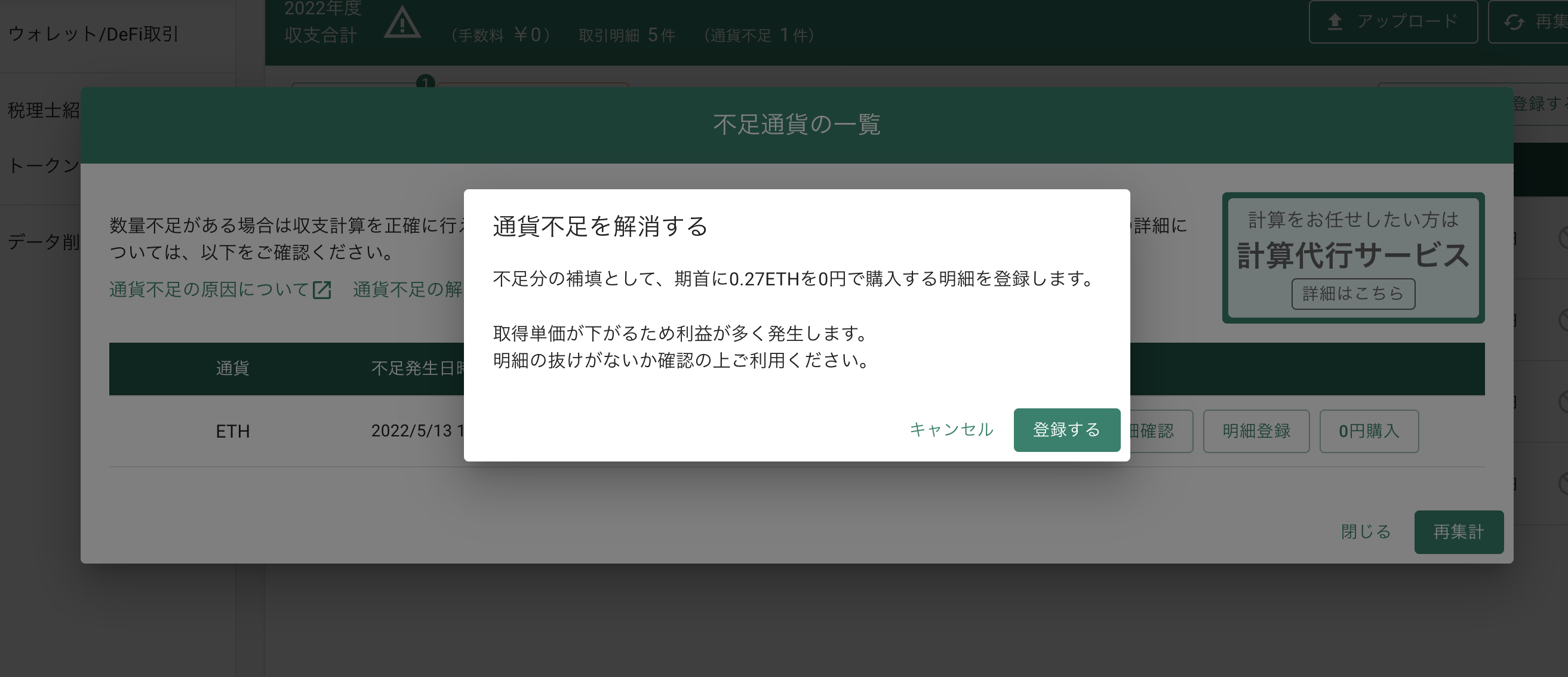Click ETH currency cell in the table
This screenshot has width=1568, height=677.
[x=232, y=431]
